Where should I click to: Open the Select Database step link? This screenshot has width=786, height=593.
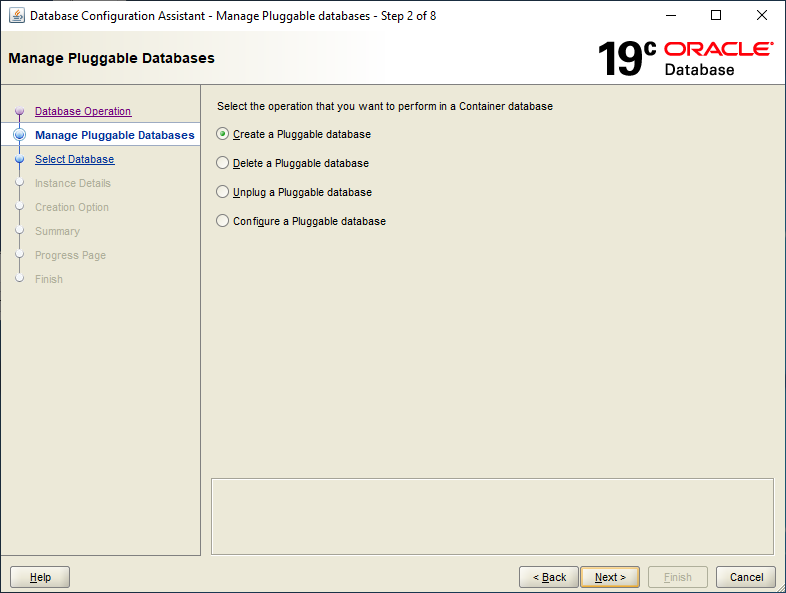click(75, 159)
